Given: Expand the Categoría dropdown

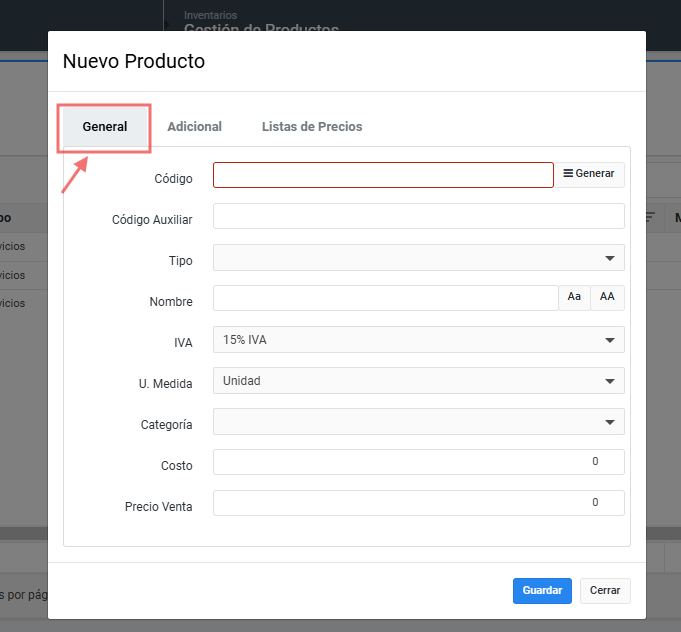Looking at the screenshot, I should click(x=418, y=422).
